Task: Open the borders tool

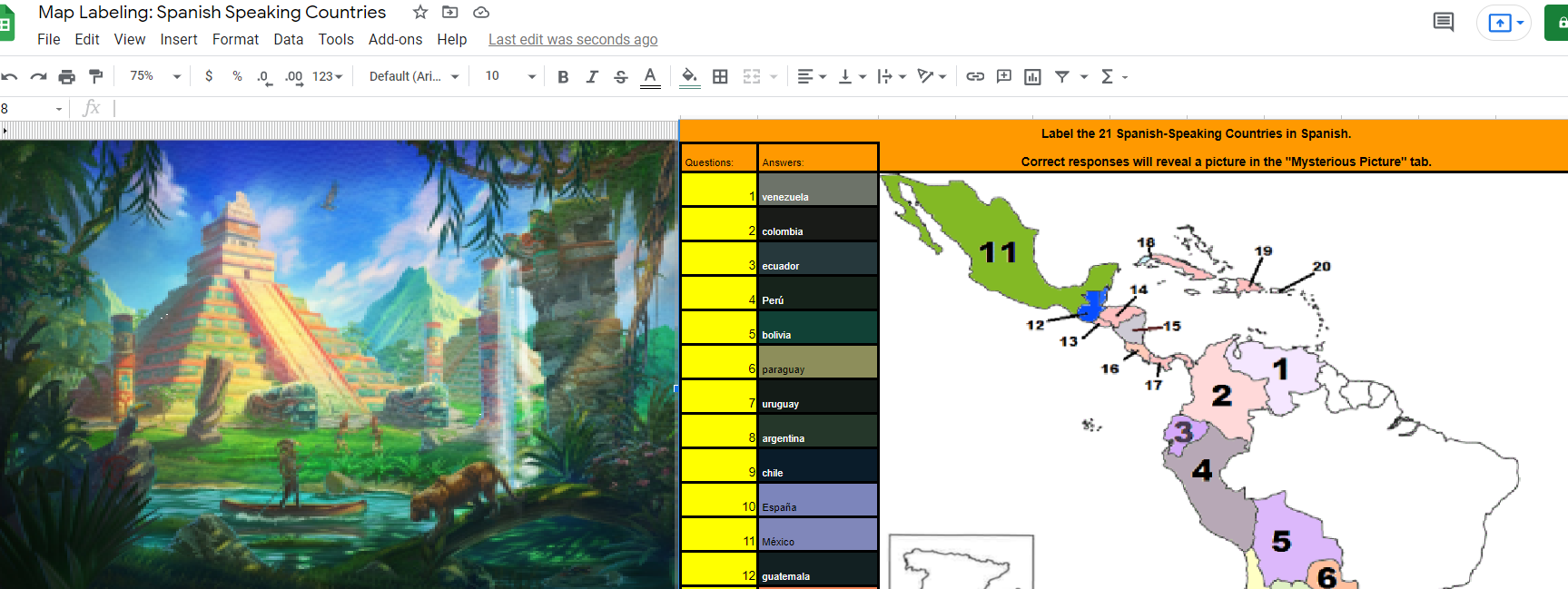Action: tap(720, 76)
